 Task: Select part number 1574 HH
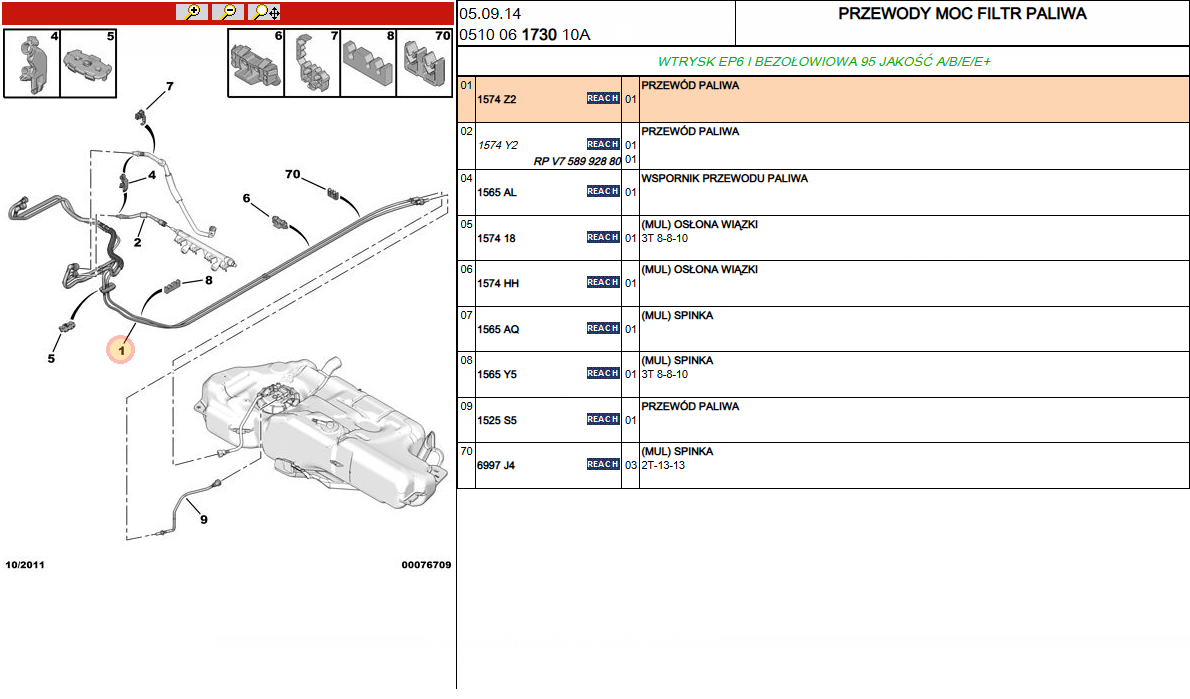498,284
